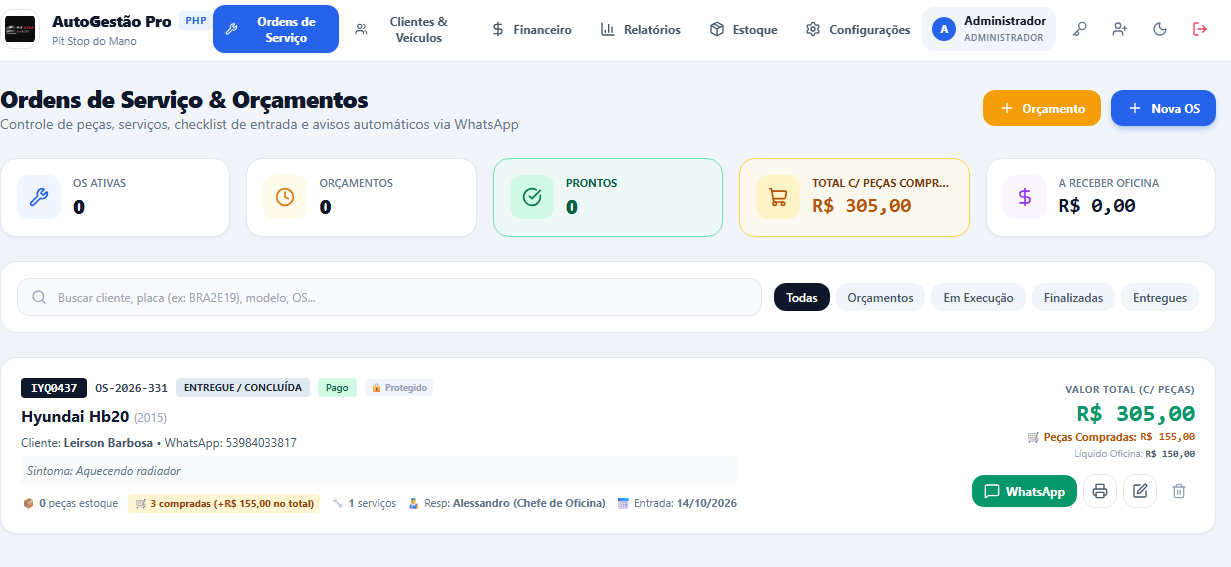Click the PHP badge by app name
This screenshot has width=1231, height=567.
[196, 20]
